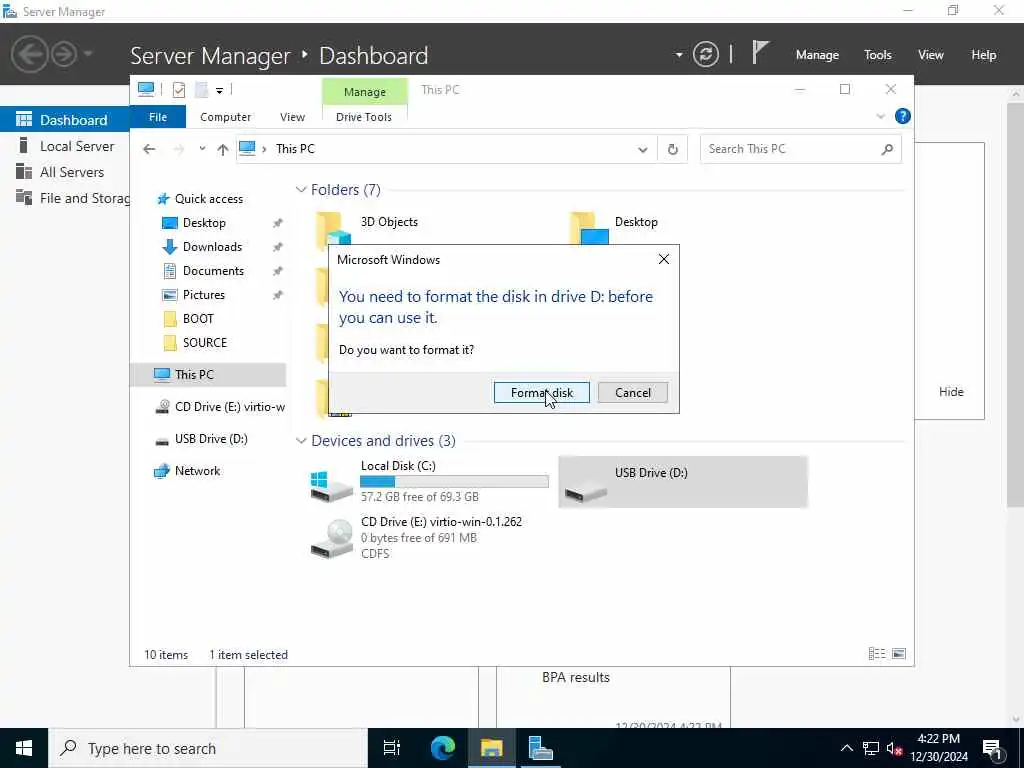Click Server Manager back arrow button
Viewport: 1024px width, 768px height.
[29, 54]
